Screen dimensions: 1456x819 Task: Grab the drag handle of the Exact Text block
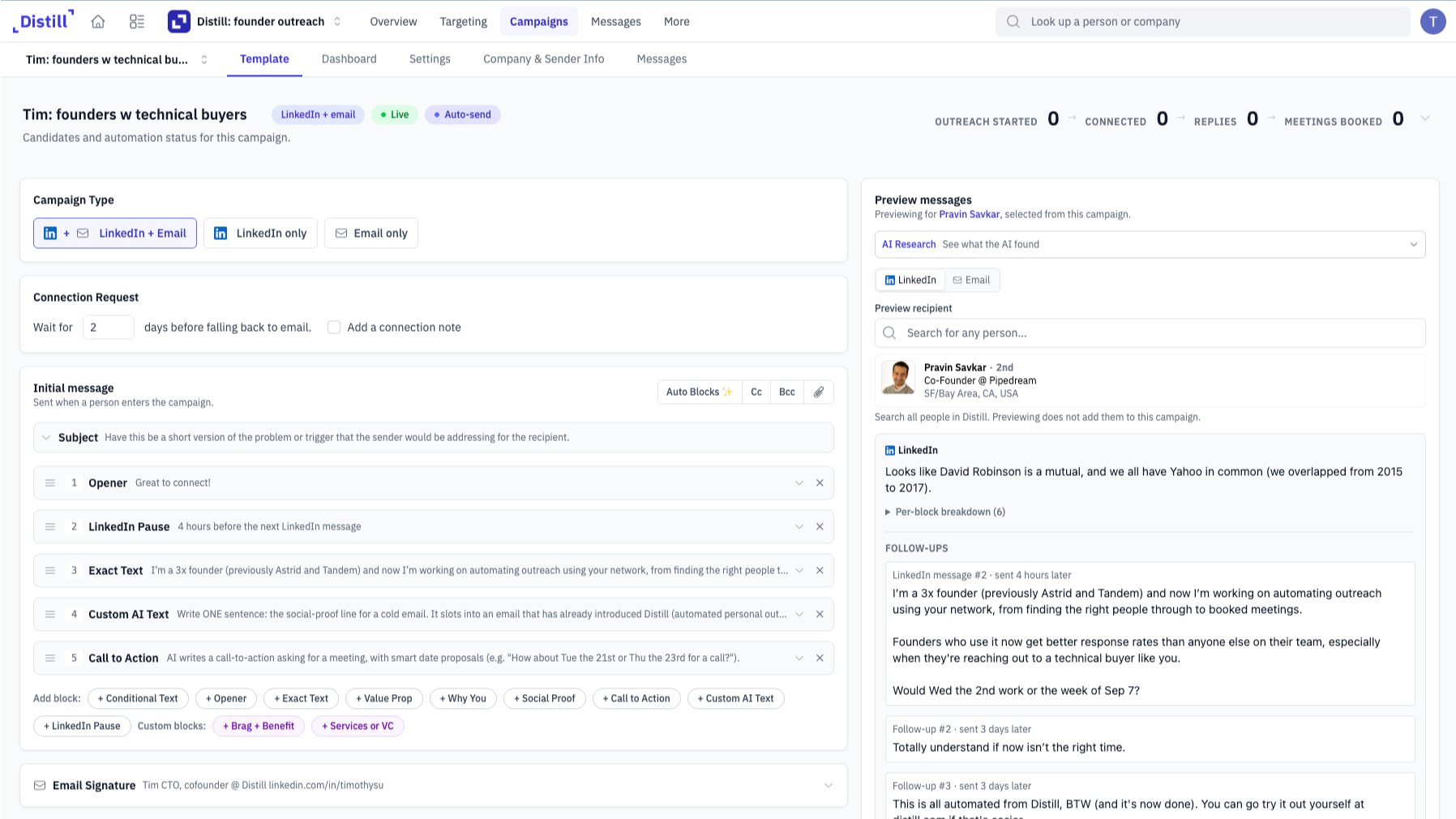pyautogui.click(x=50, y=570)
